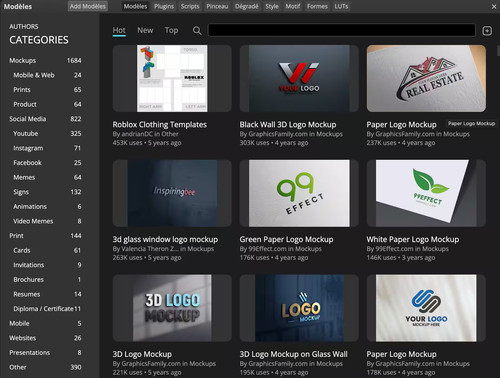Switch to the Modèles tab
This screenshot has height=378, width=500.
(135, 6)
